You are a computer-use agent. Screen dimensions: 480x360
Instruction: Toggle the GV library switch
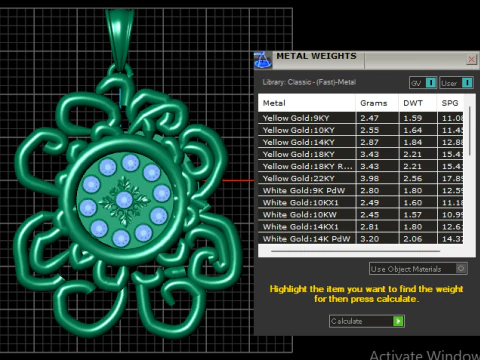click(x=423, y=83)
